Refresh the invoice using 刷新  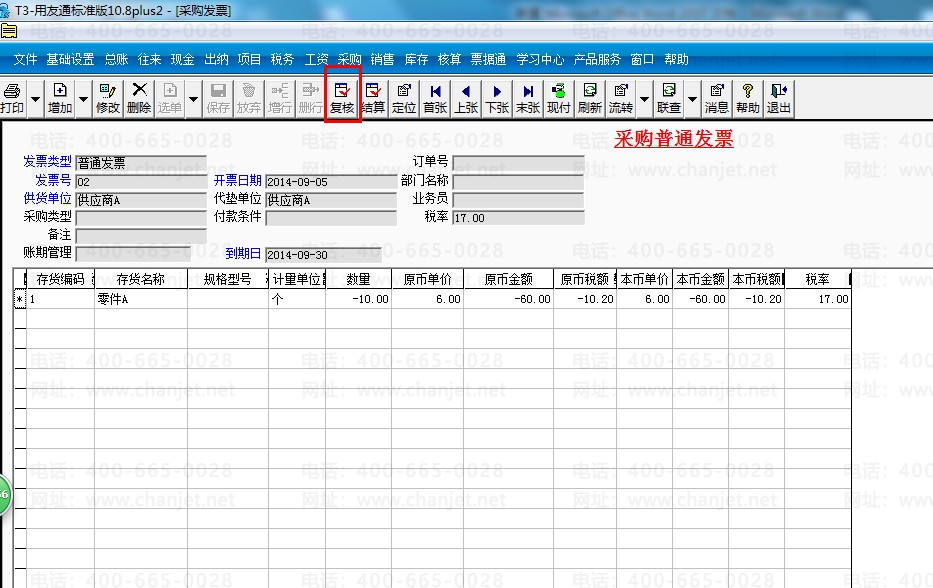point(589,98)
